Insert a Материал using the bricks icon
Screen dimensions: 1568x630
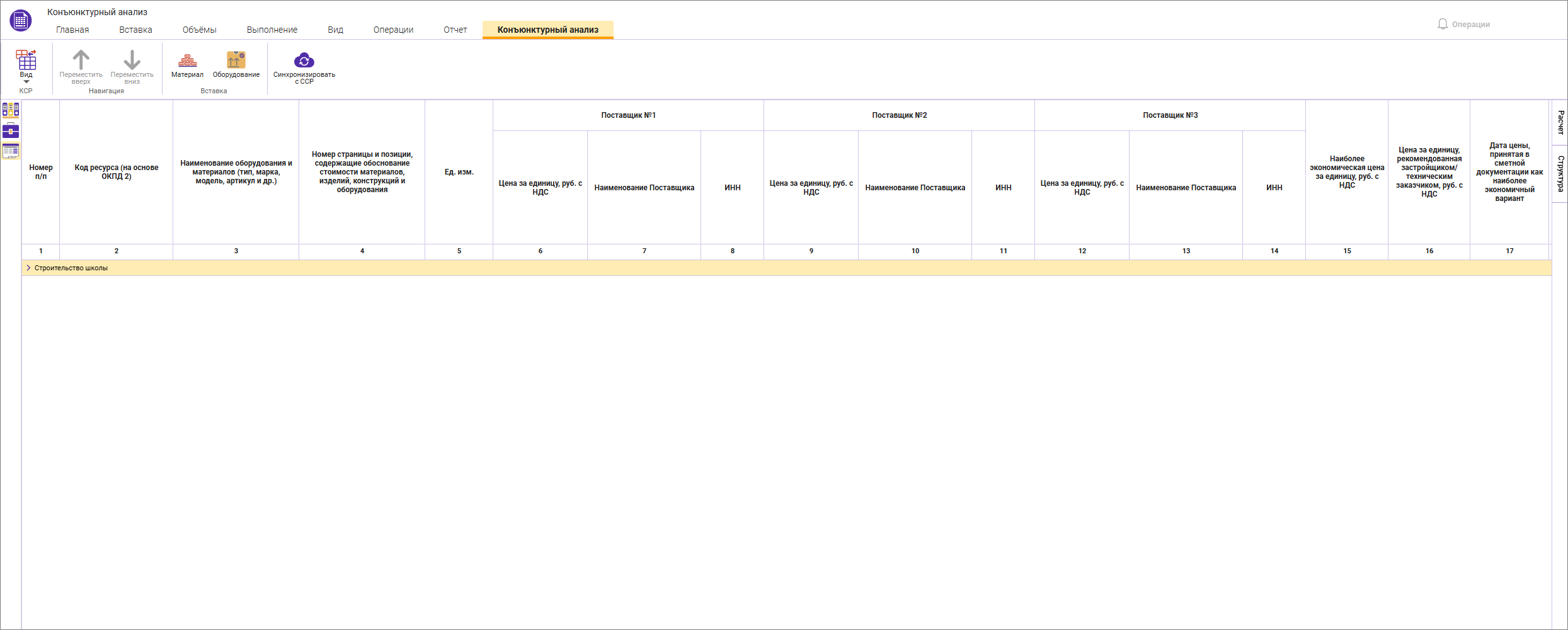click(x=187, y=60)
